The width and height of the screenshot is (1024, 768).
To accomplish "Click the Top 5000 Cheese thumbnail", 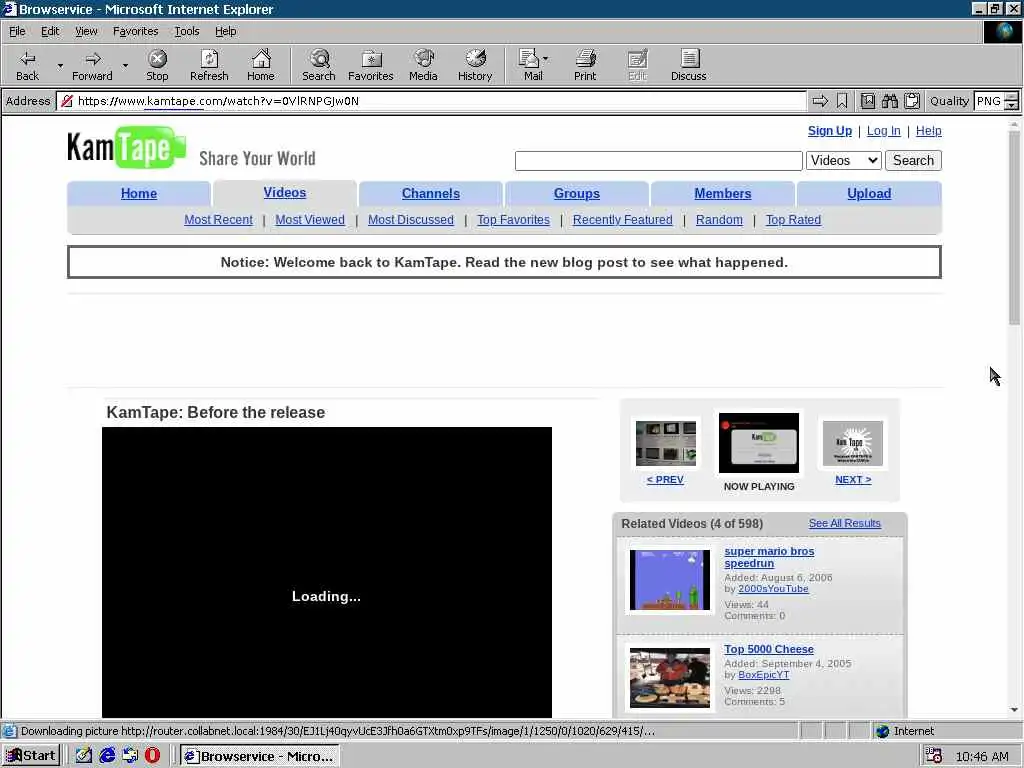I will pos(669,678).
